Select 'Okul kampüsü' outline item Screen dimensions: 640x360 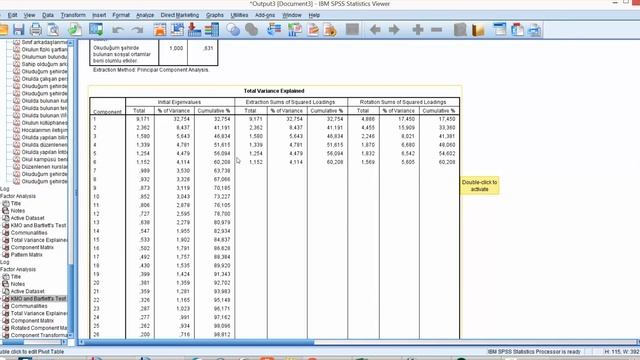pos(44,160)
